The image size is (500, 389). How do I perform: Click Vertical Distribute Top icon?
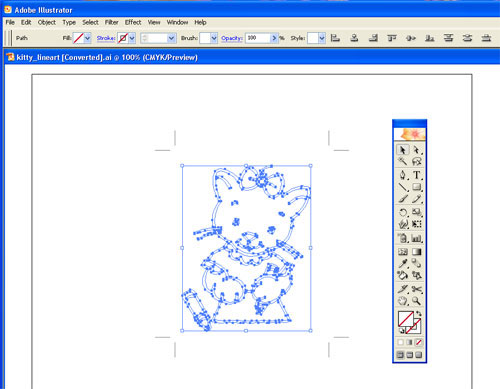449,38
